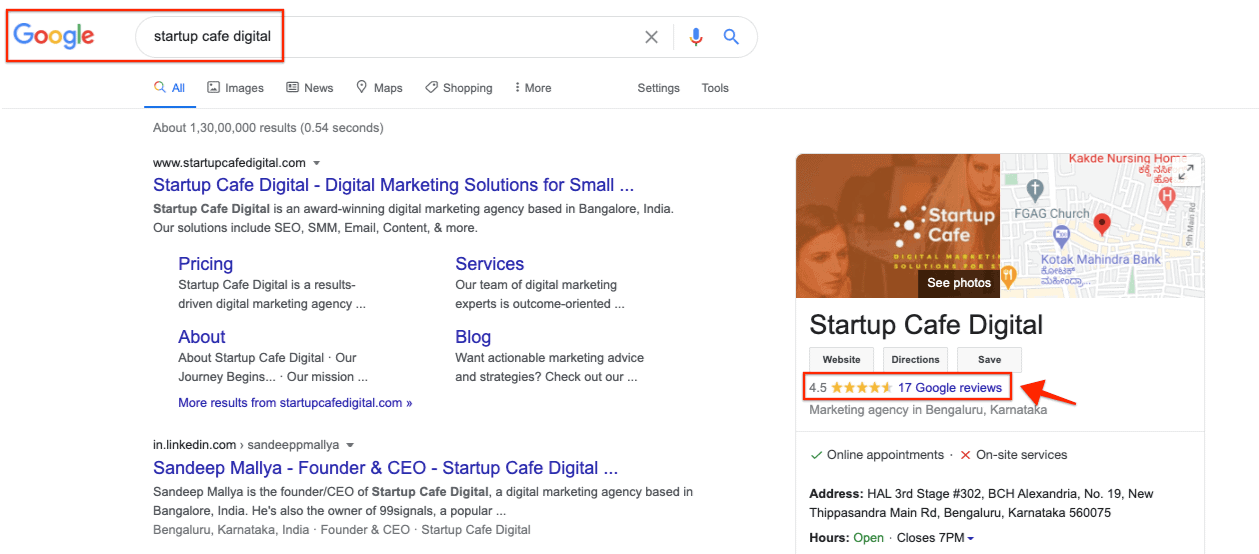Submit search with magnifier icon

(x=731, y=37)
